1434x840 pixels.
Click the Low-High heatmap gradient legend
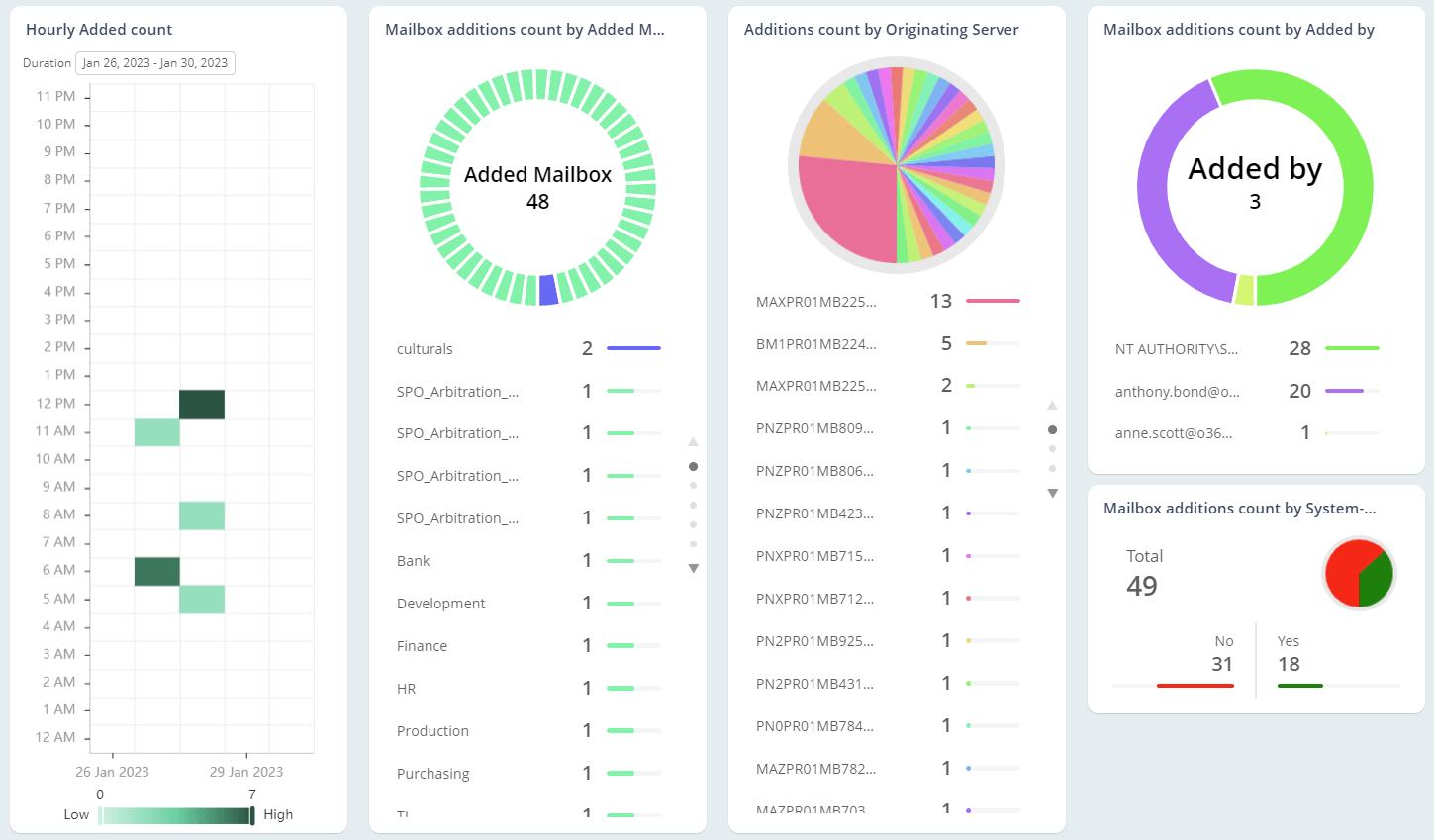click(175, 813)
